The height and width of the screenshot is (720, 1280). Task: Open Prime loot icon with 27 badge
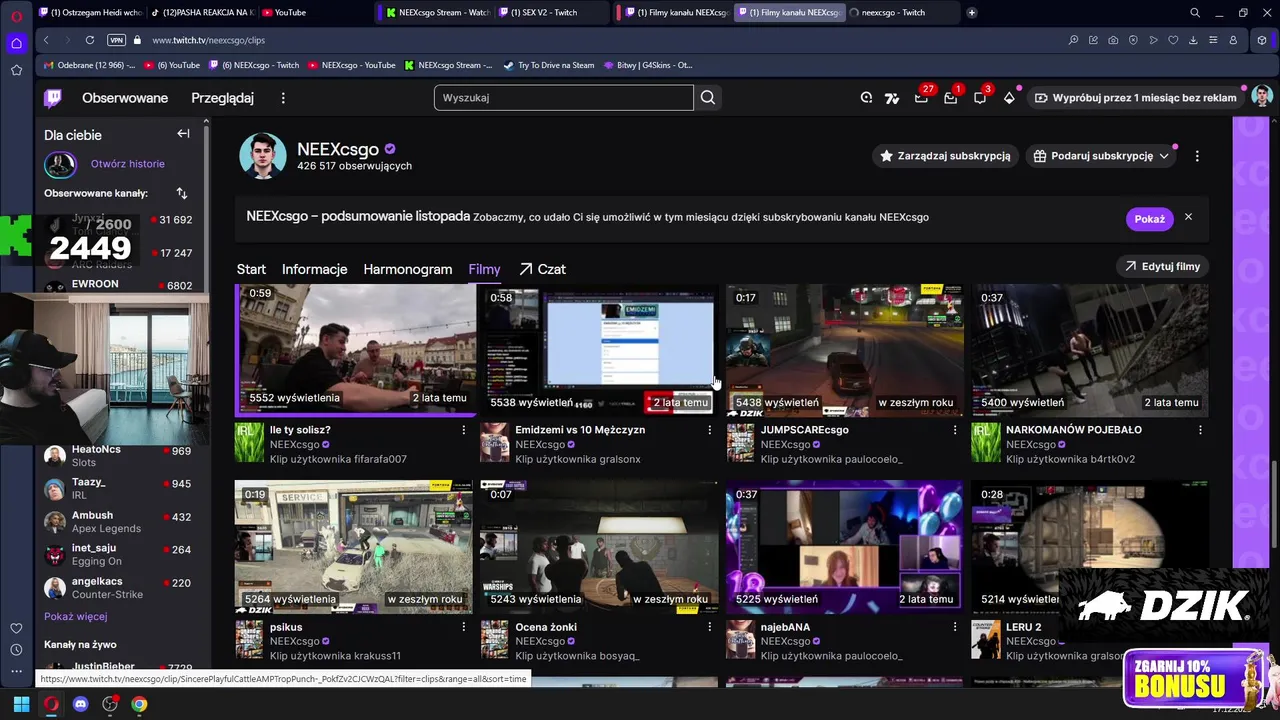(x=921, y=98)
